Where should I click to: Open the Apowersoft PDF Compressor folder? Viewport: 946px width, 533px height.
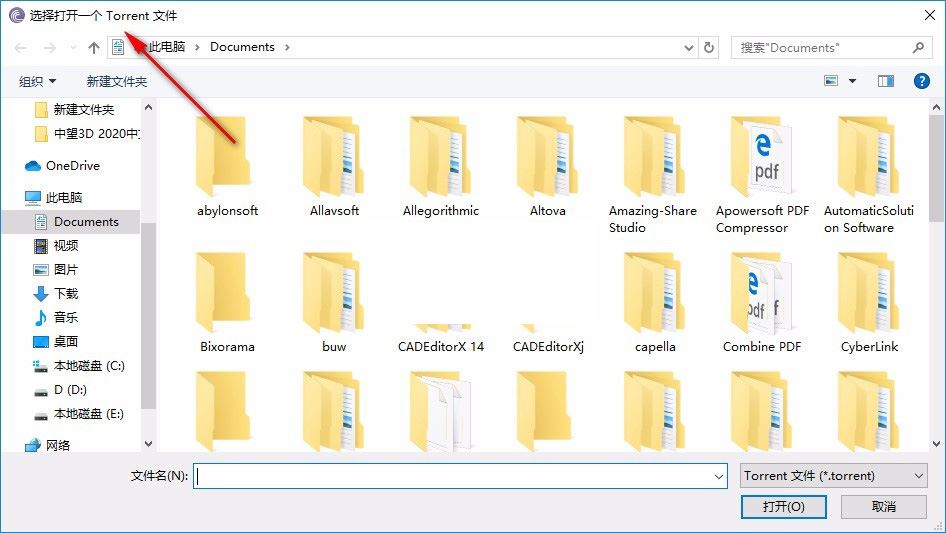[762, 175]
